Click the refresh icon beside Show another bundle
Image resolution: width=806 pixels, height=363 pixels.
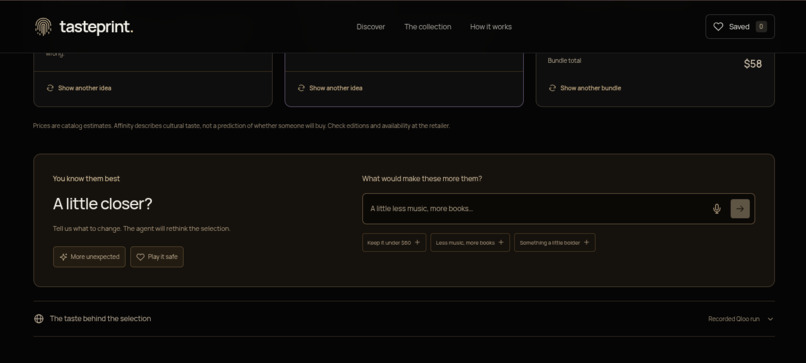(x=552, y=88)
